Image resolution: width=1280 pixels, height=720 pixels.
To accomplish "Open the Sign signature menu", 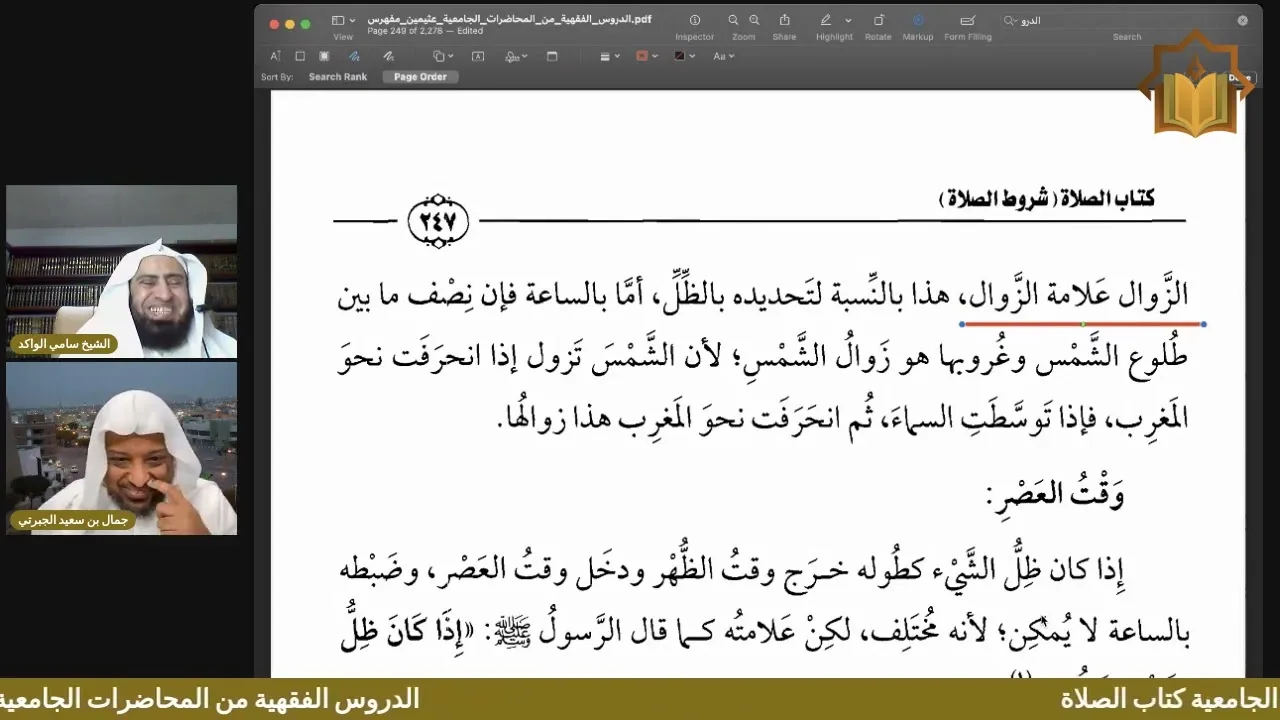I will coord(515,56).
